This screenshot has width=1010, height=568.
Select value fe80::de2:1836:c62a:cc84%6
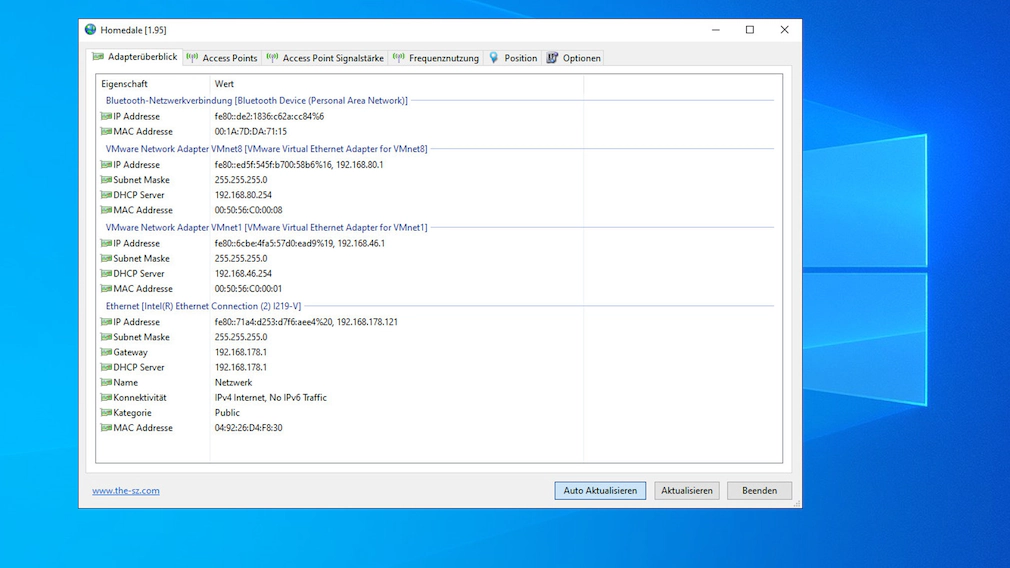[269, 117]
